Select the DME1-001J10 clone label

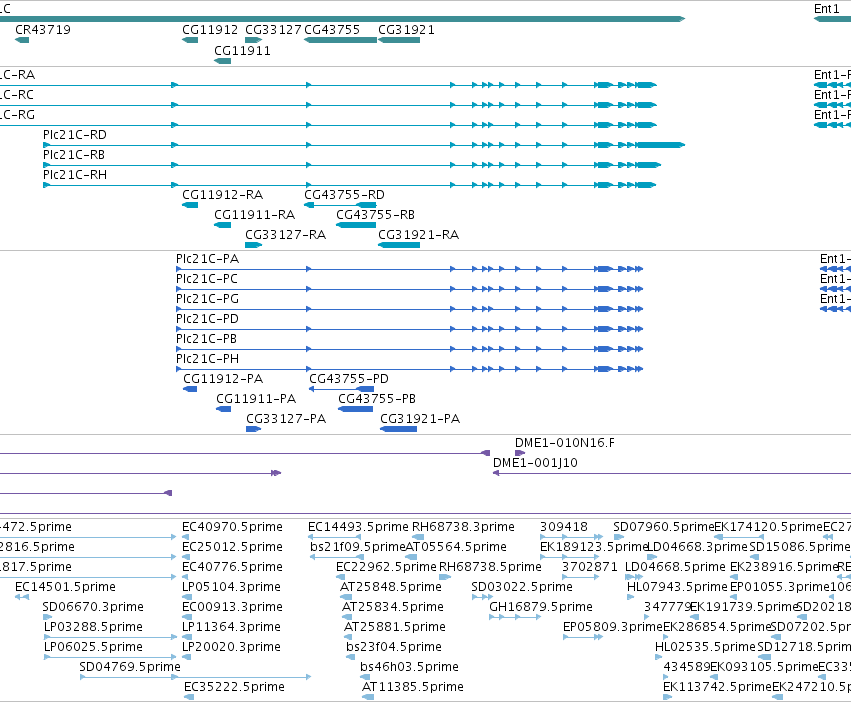[x=535, y=463]
